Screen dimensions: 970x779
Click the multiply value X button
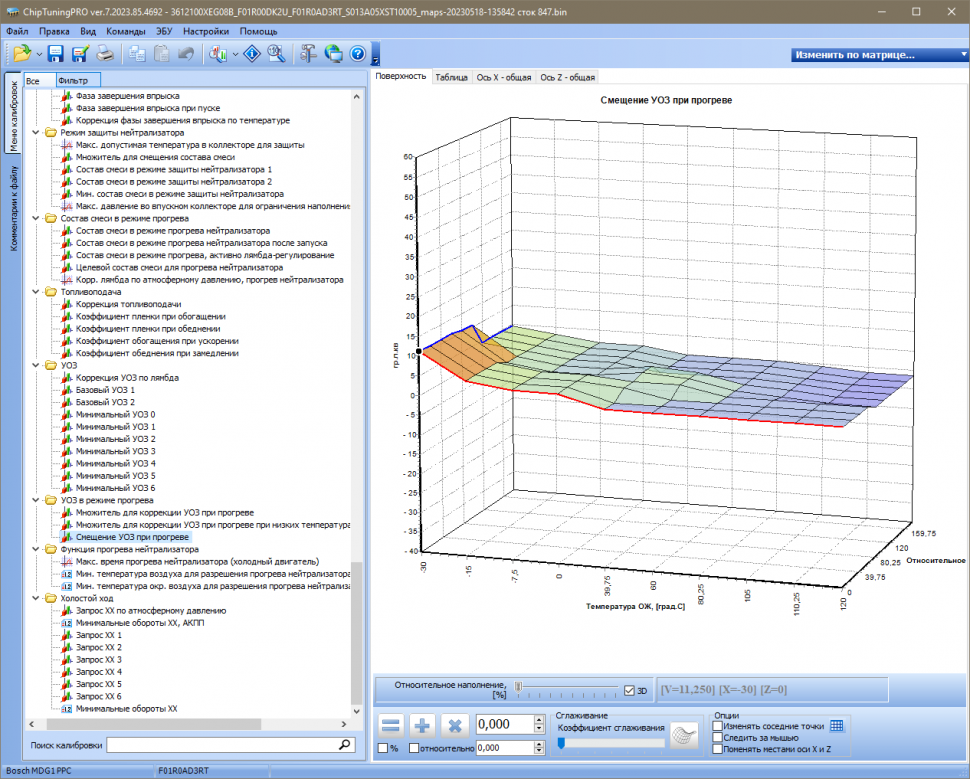[455, 725]
